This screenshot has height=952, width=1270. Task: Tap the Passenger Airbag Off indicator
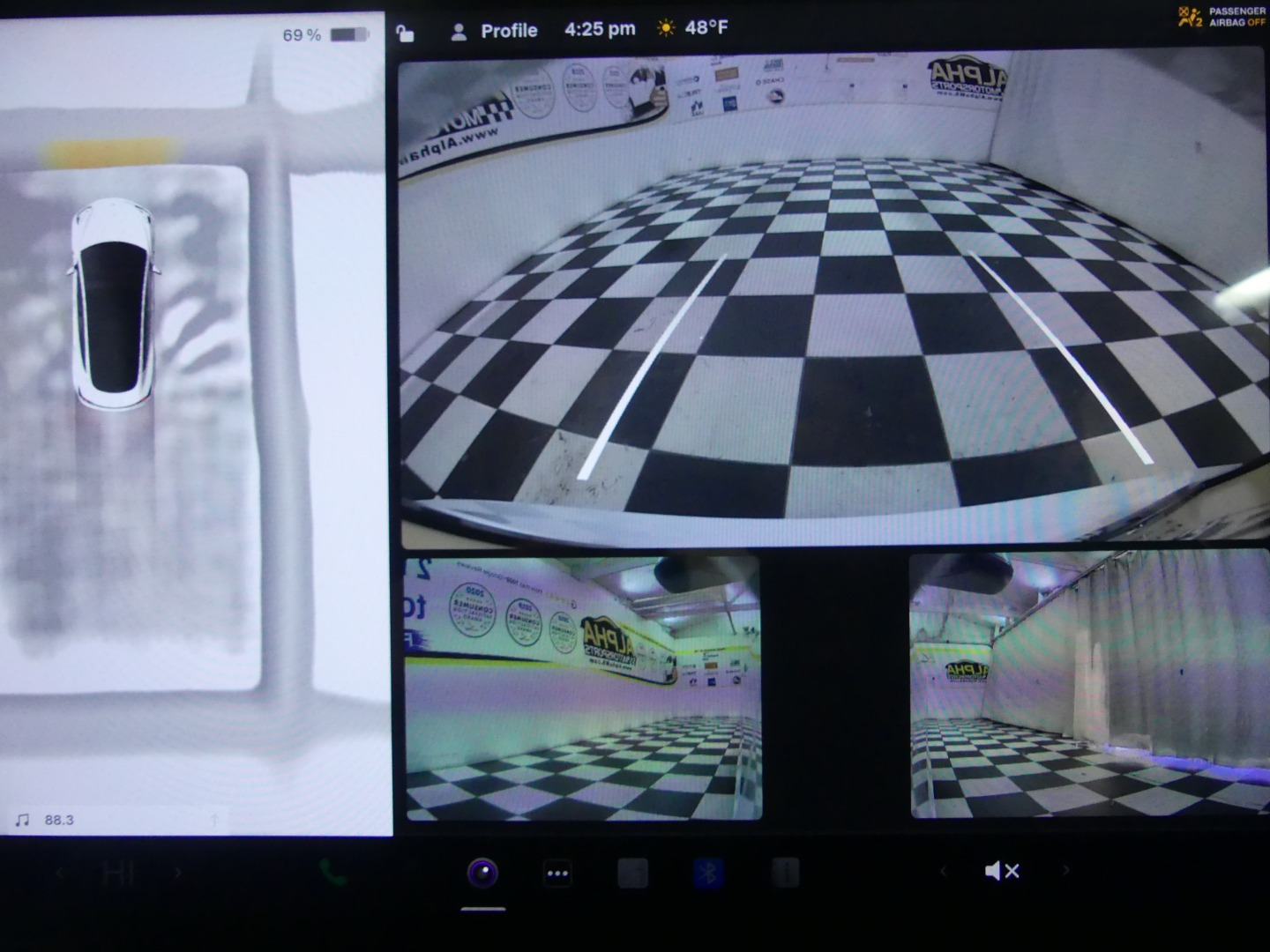[x=1221, y=17]
